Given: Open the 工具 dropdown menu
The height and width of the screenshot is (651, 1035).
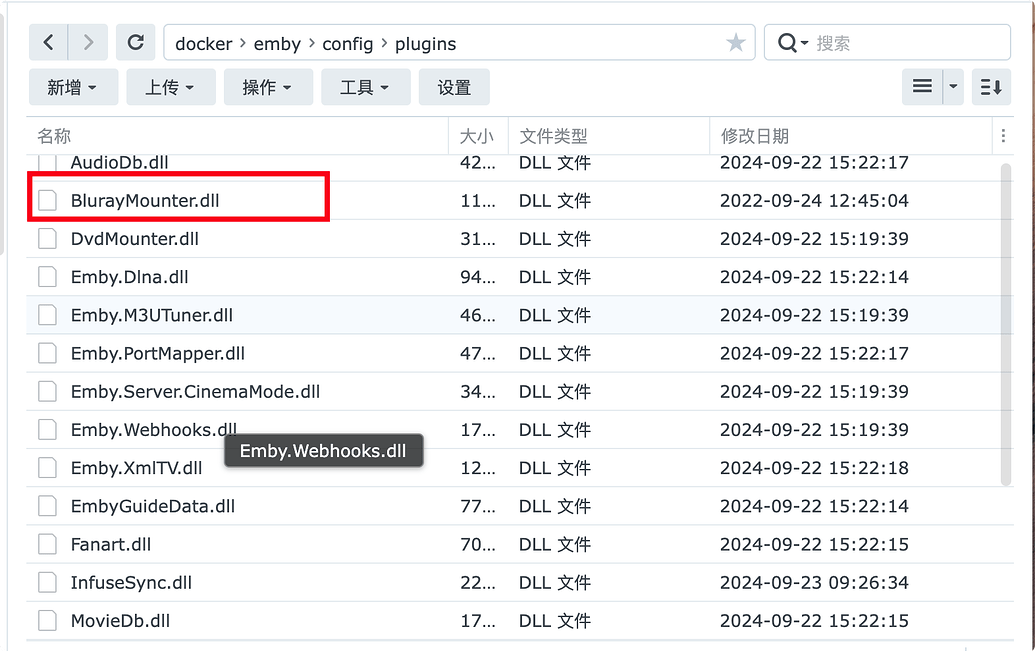Looking at the screenshot, I should click(x=366, y=86).
